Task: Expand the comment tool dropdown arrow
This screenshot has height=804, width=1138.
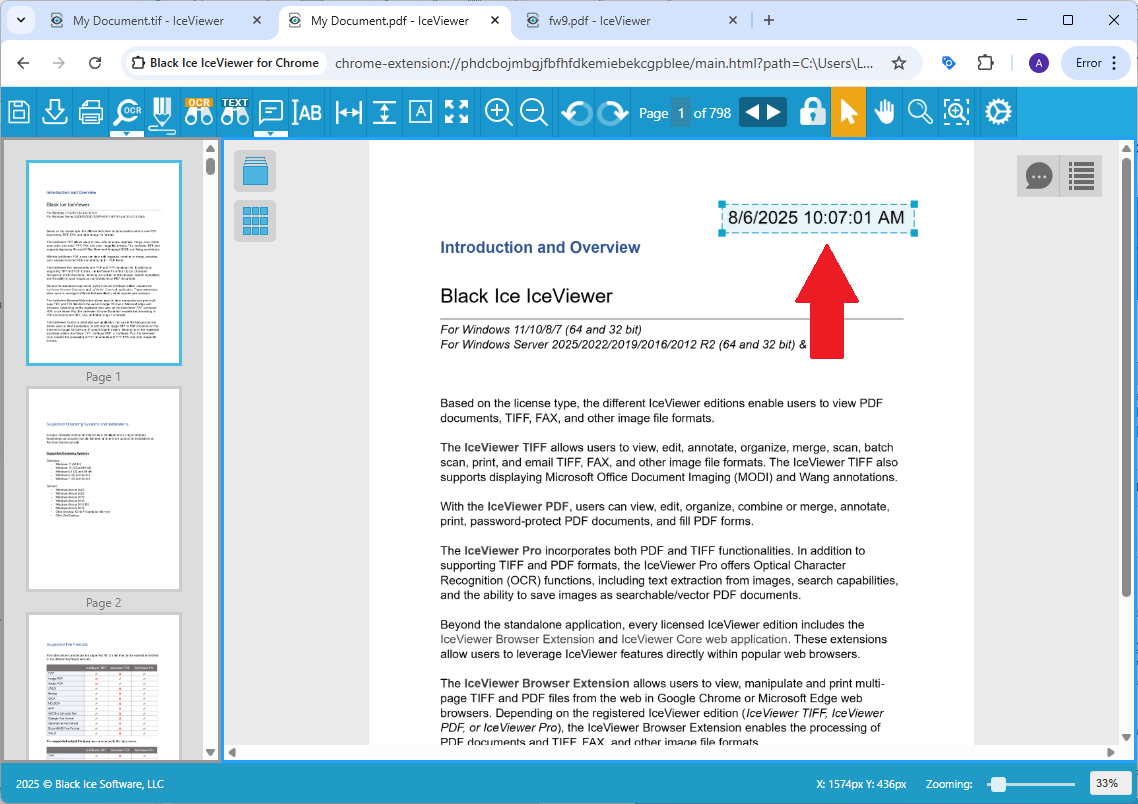Action: [x=271, y=134]
